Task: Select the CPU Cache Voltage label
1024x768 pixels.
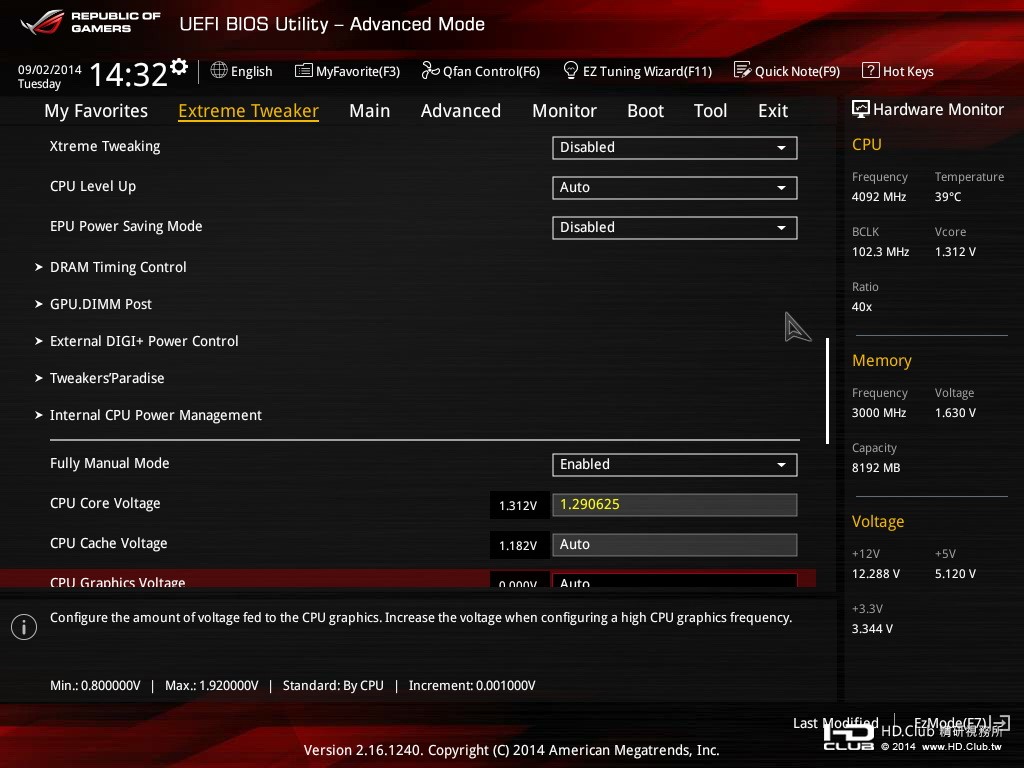Action: 108,543
